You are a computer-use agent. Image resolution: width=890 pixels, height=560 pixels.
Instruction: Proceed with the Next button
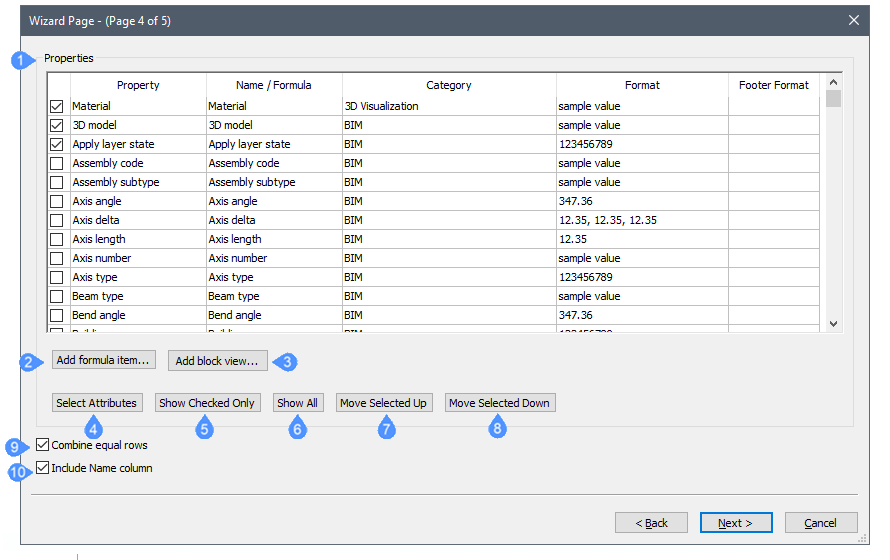pos(736,523)
